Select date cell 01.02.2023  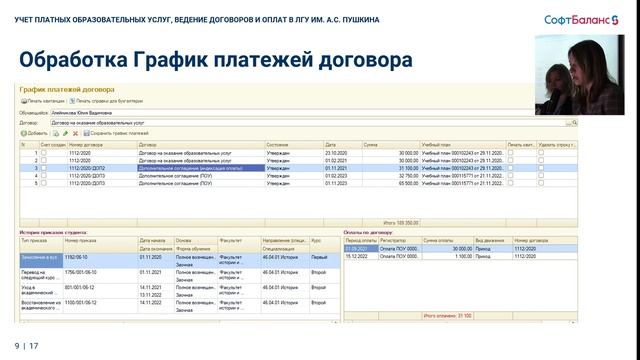pos(343,176)
